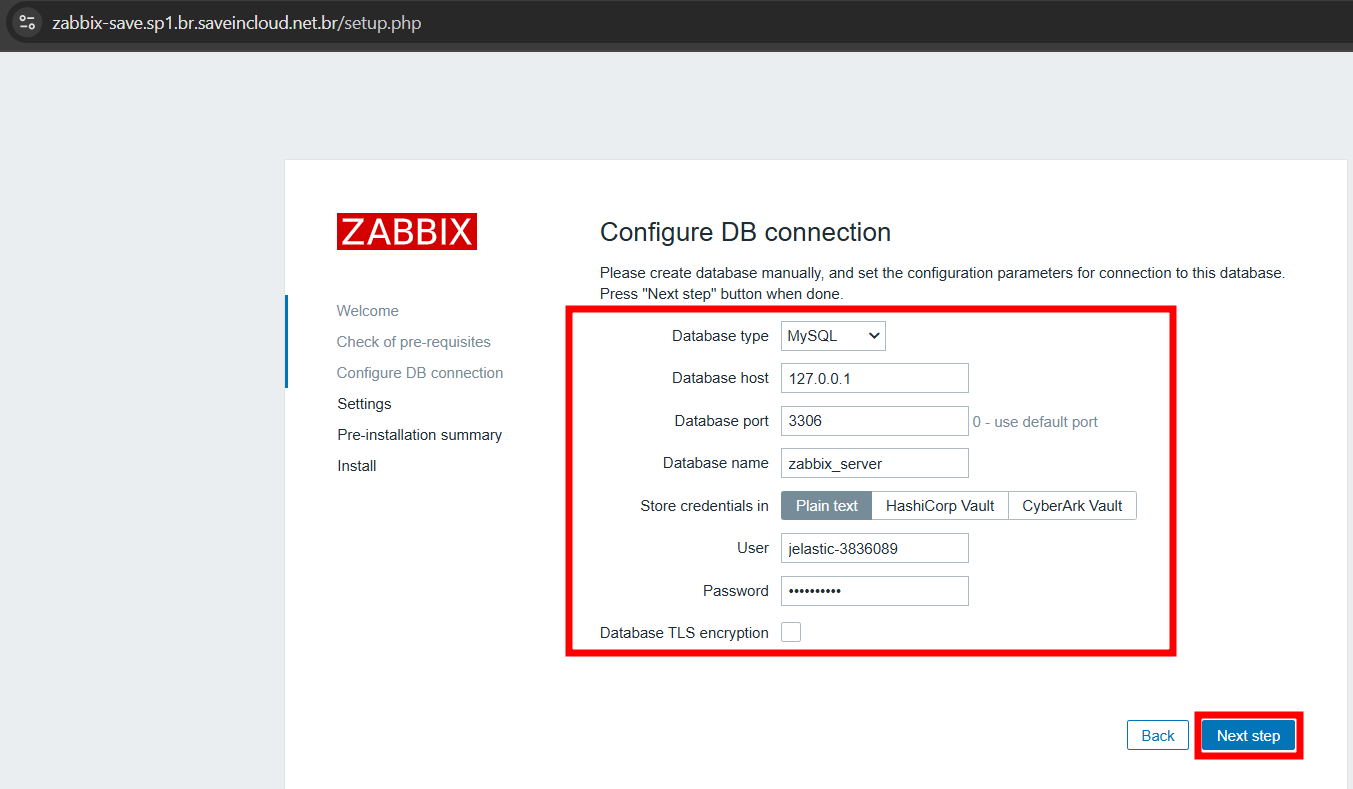Viewport: 1353px width, 789px height.
Task: Select the Welcome setup step
Action: [368, 311]
